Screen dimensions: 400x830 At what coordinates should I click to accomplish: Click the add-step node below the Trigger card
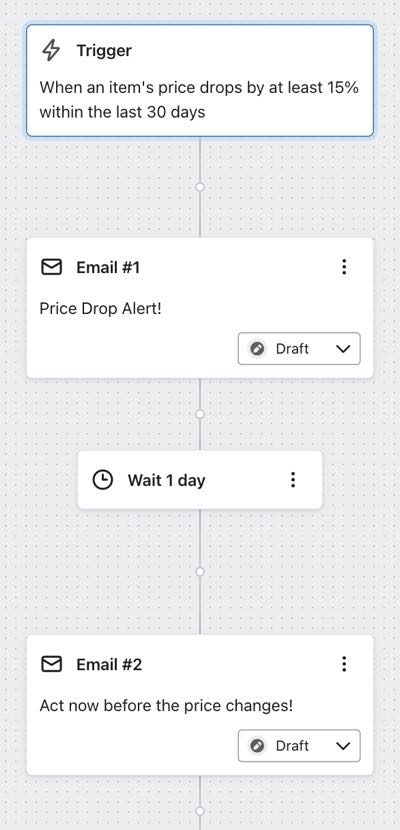pyautogui.click(x=200, y=187)
